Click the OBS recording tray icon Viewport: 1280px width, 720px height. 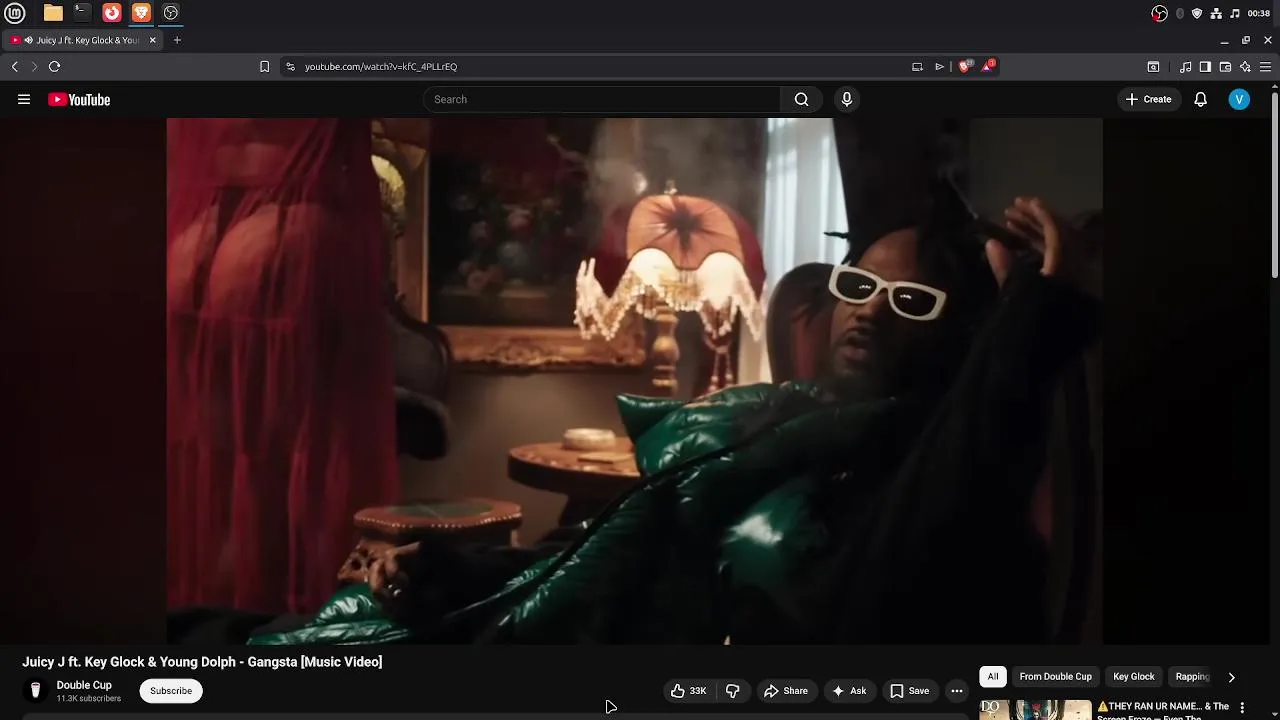click(1159, 13)
